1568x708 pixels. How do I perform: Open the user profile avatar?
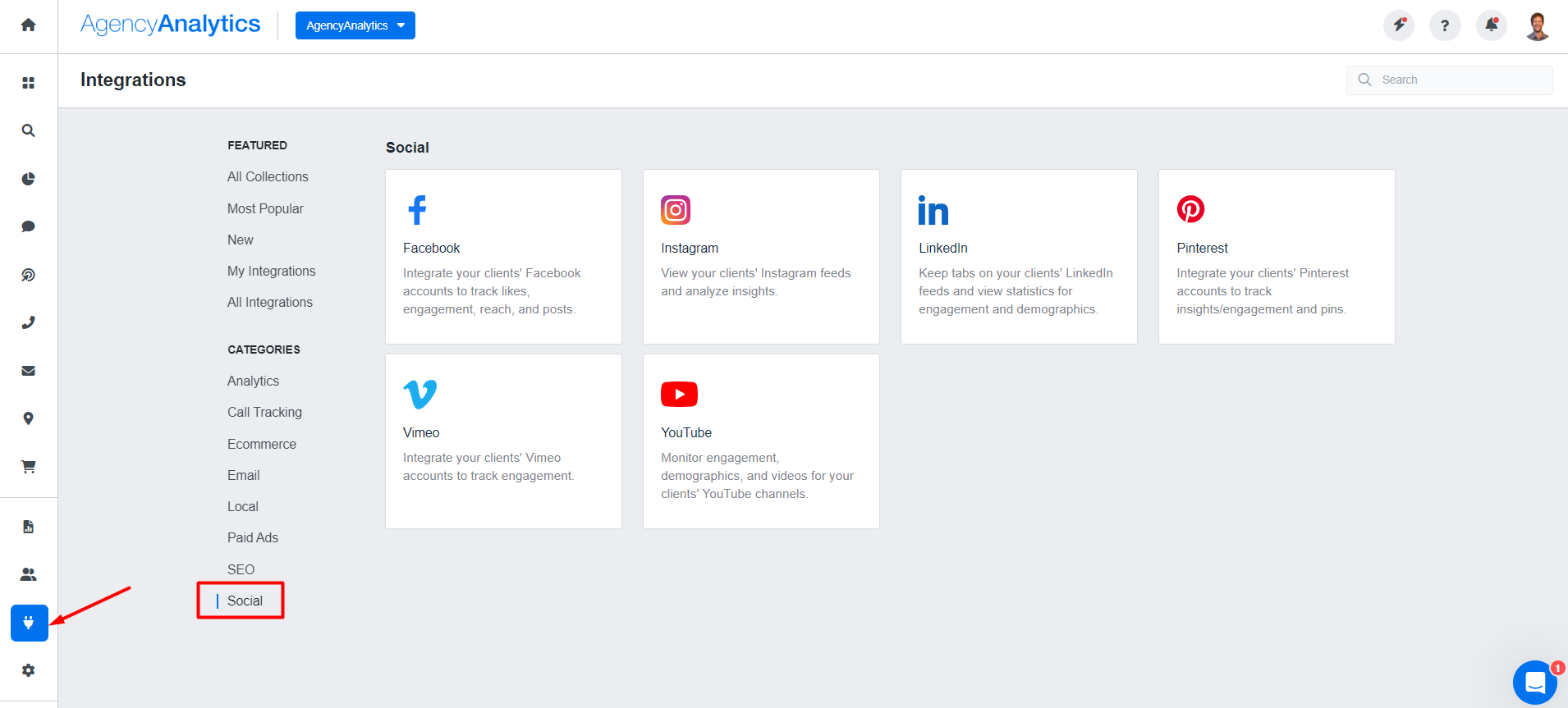coord(1538,25)
